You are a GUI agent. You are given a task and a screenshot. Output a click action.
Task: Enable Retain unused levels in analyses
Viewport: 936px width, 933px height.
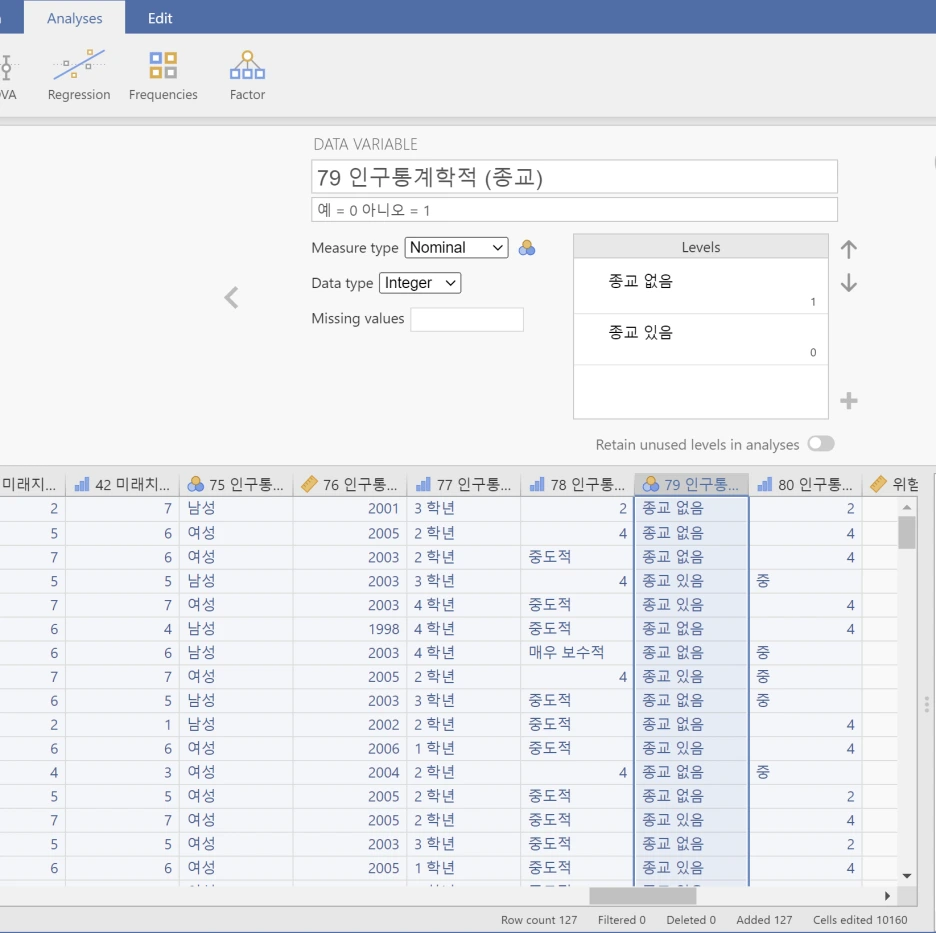(x=820, y=444)
